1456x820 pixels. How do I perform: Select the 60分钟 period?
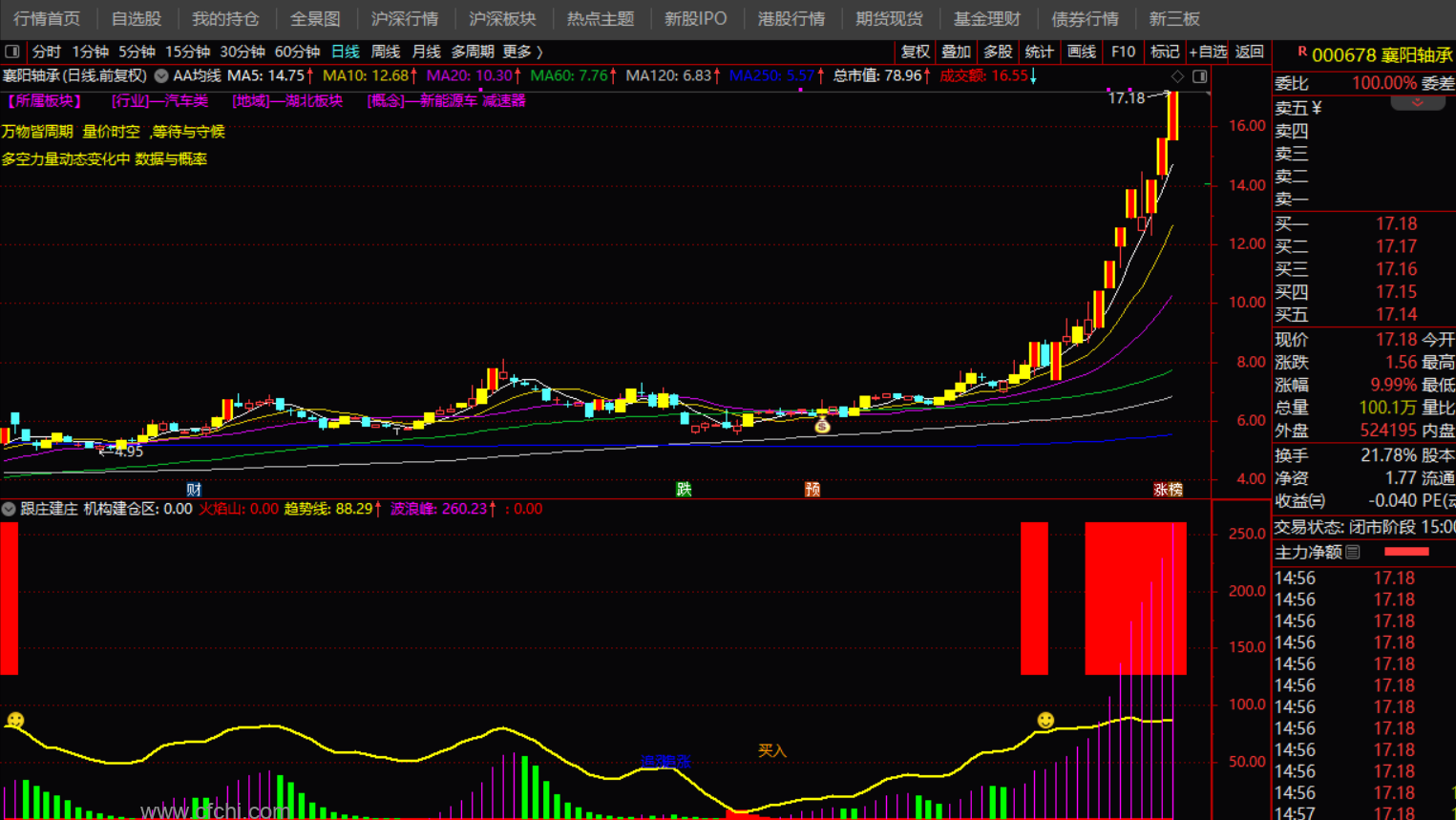click(x=297, y=52)
